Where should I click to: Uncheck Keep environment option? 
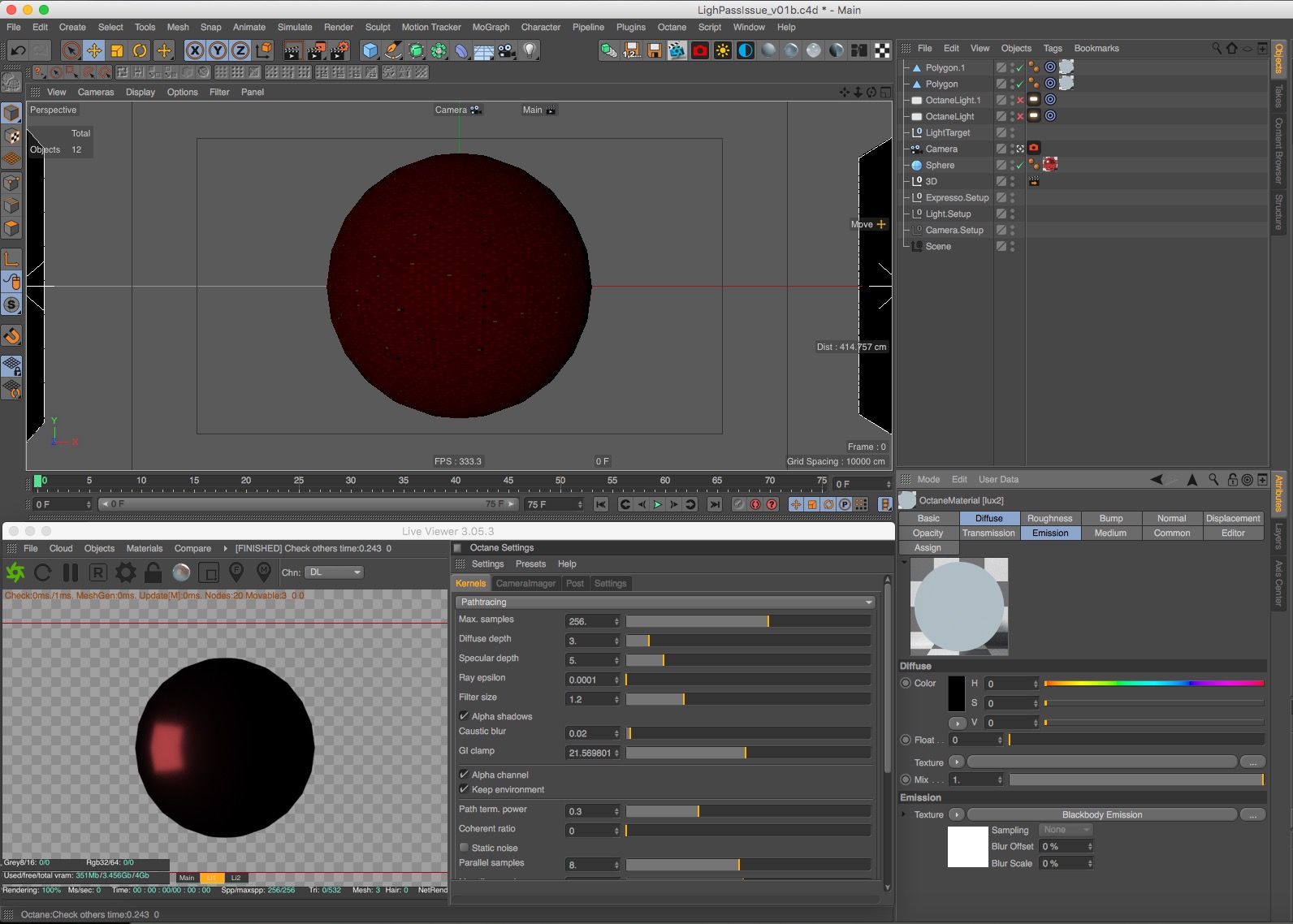(465, 789)
